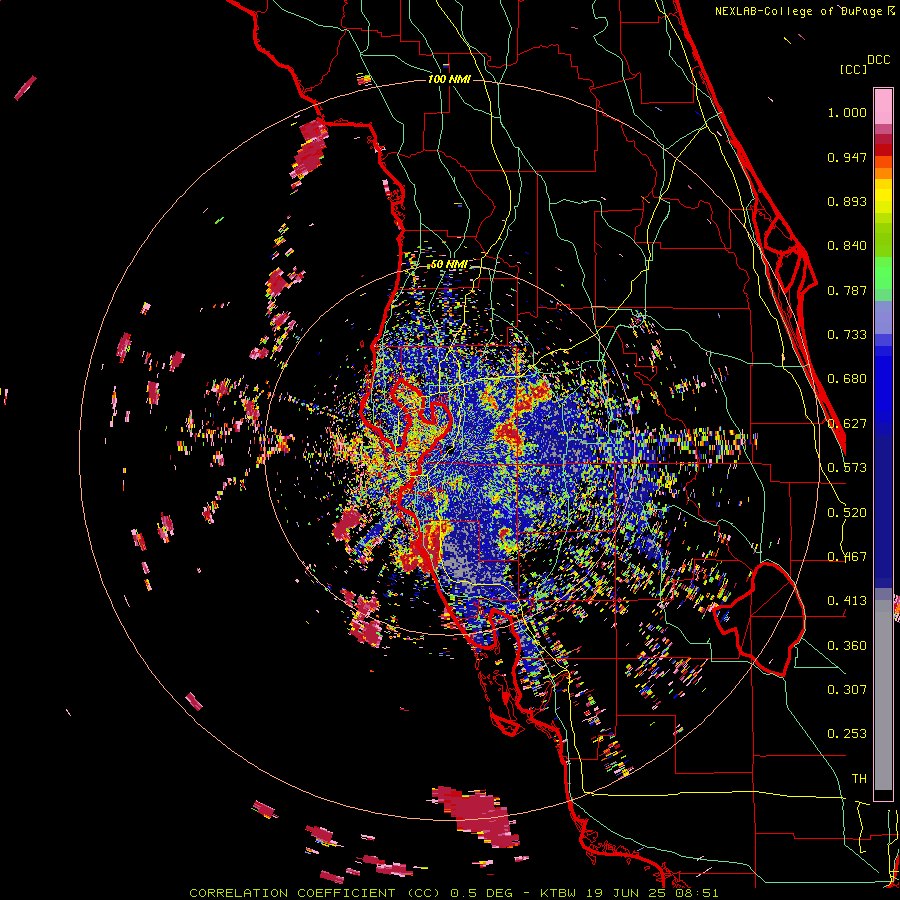Screen dimensions: 900x900
Task: Select the 0.520 value on the scale
Action: [847, 513]
